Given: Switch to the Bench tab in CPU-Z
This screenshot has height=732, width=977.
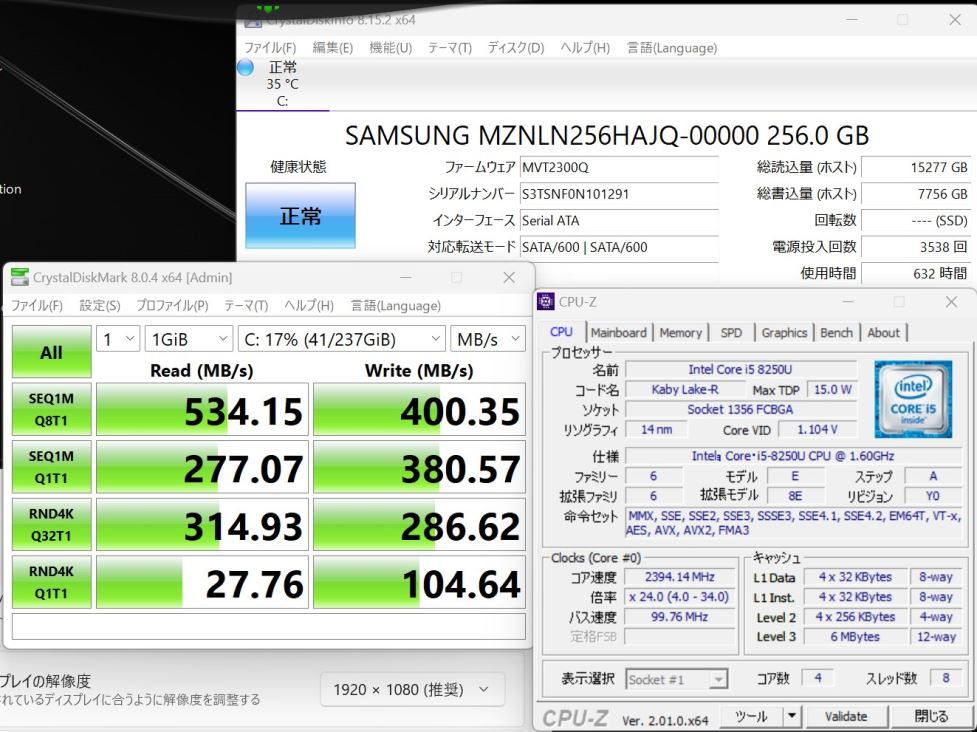Looking at the screenshot, I should tap(836, 333).
